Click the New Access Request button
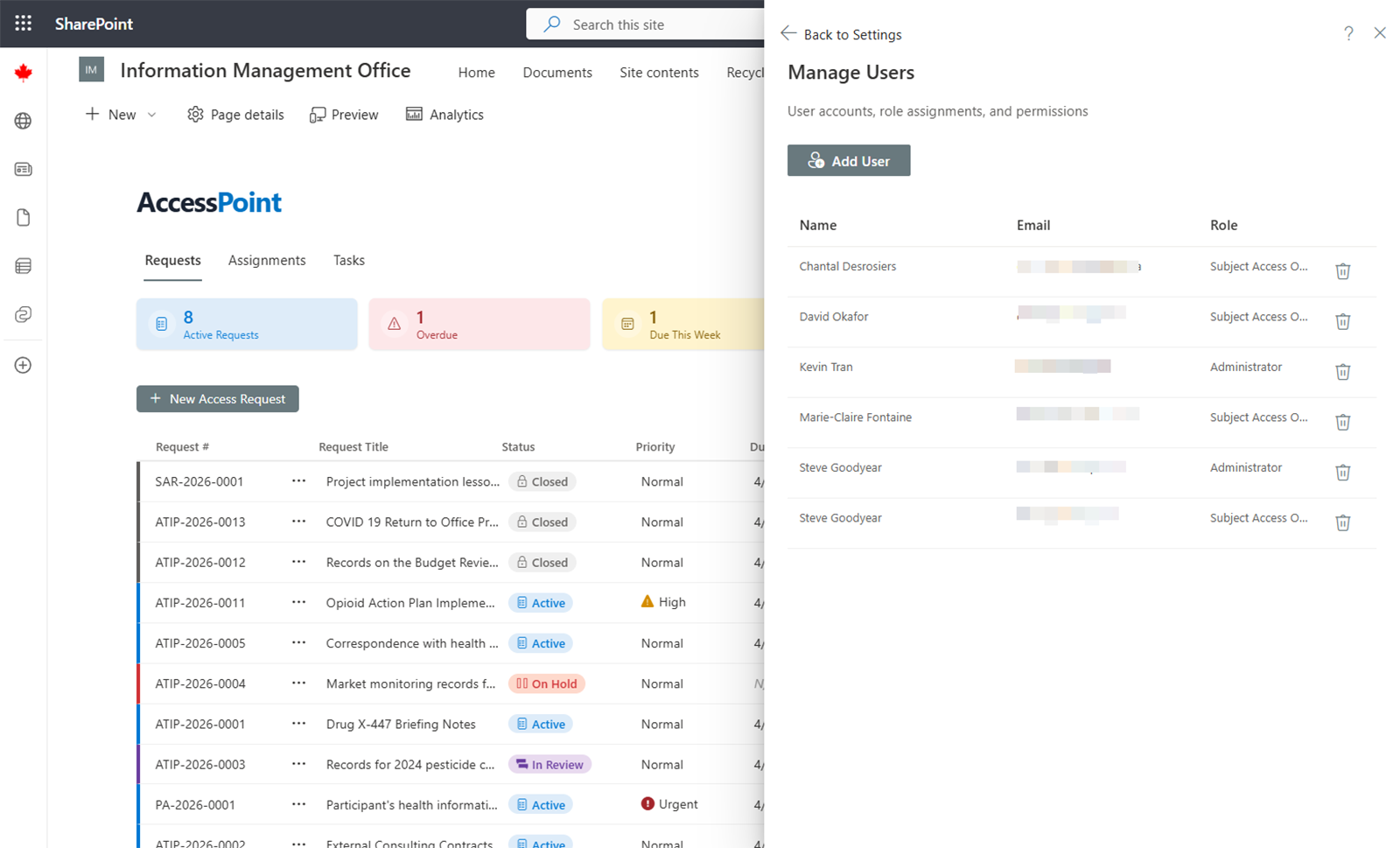Viewport: 1400px width, 848px height. (217, 398)
